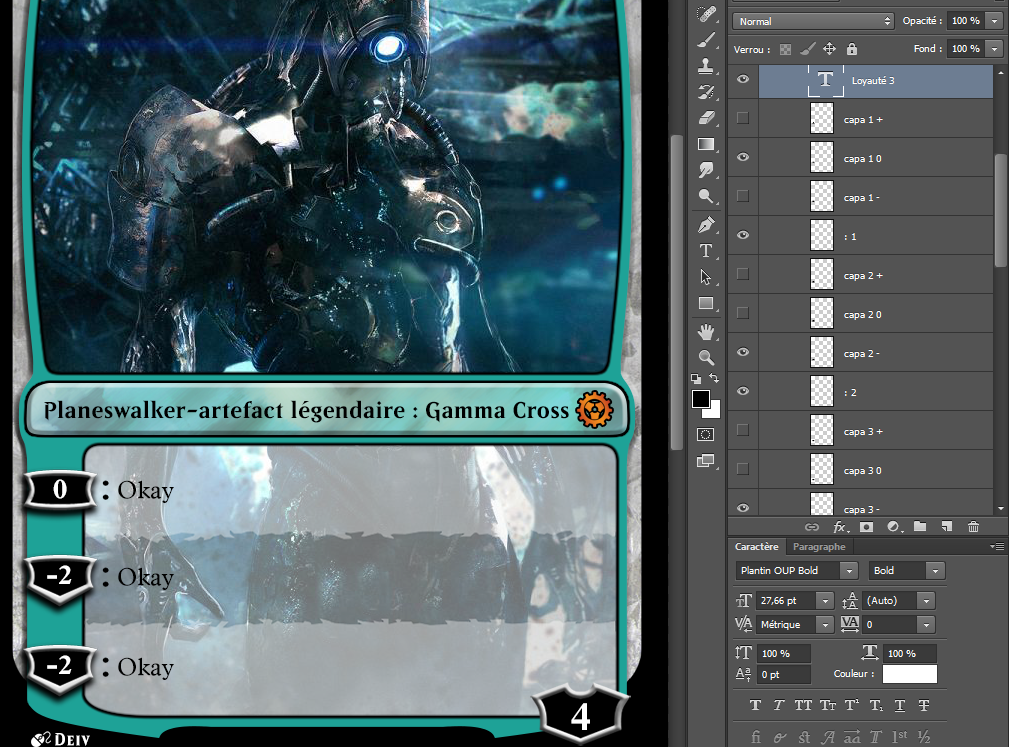This screenshot has width=1009, height=747.
Task: Select the Eraser tool
Action: tap(707, 118)
